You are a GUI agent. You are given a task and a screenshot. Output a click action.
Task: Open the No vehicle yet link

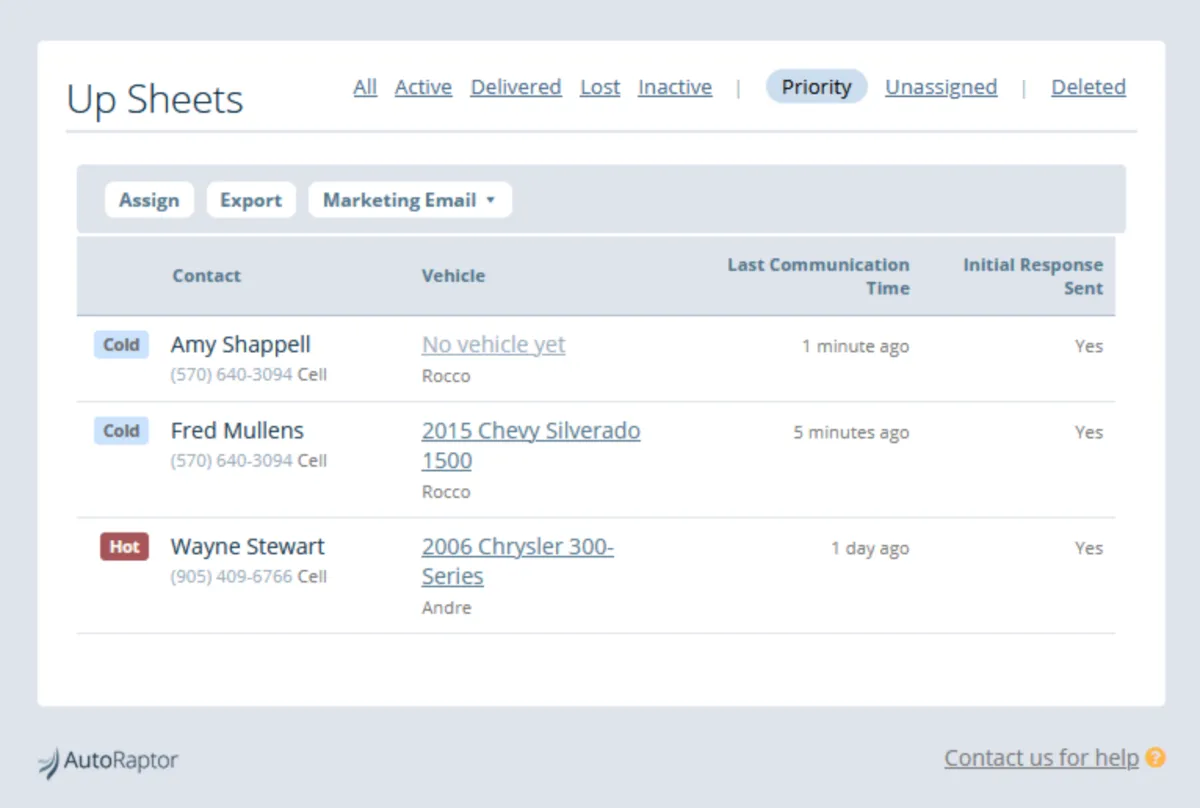pyautogui.click(x=493, y=345)
